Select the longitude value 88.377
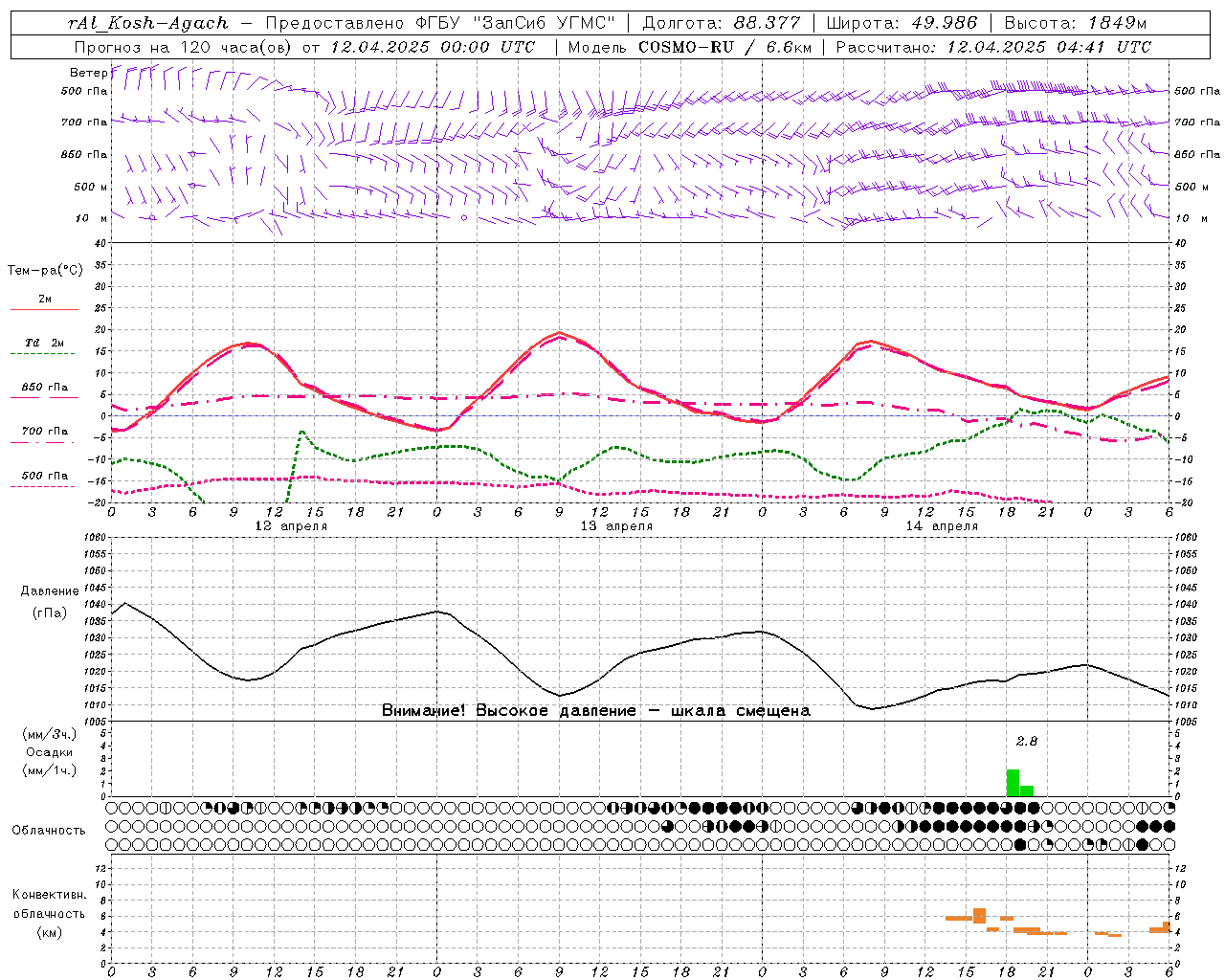This screenshot has width=1225, height=980. coord(767,23)
